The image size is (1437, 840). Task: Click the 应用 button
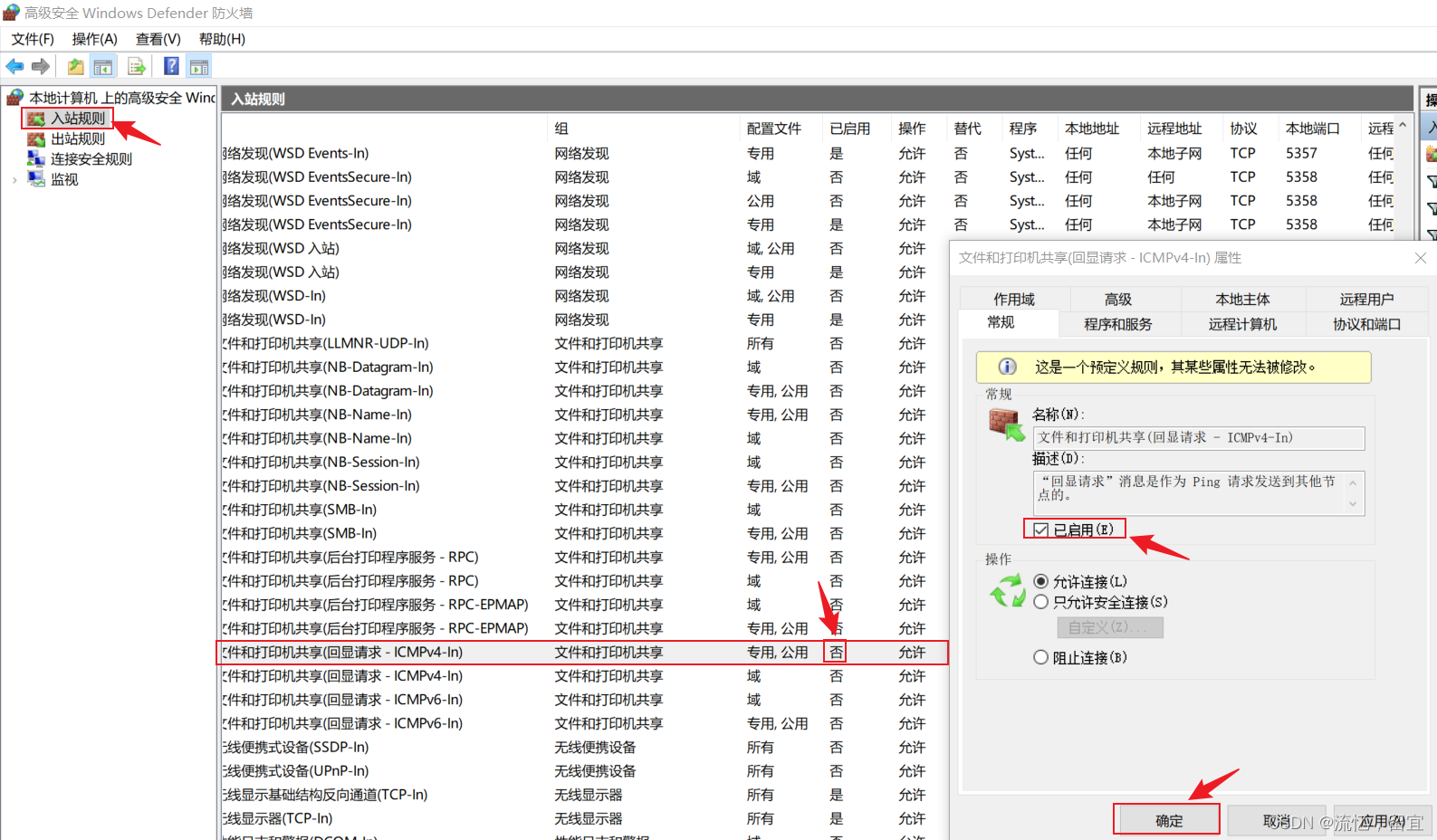pyautogui.click(x=1383, y=820)
